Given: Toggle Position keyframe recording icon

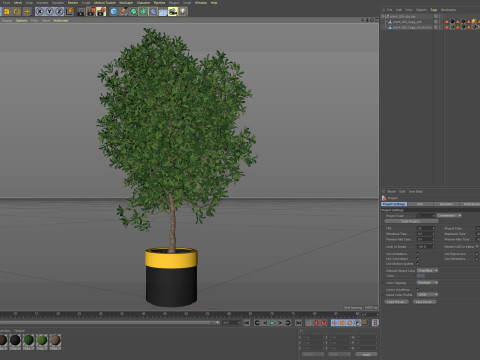Looking at the screenshot, I should pyautogui.click(x=334, y=323).
